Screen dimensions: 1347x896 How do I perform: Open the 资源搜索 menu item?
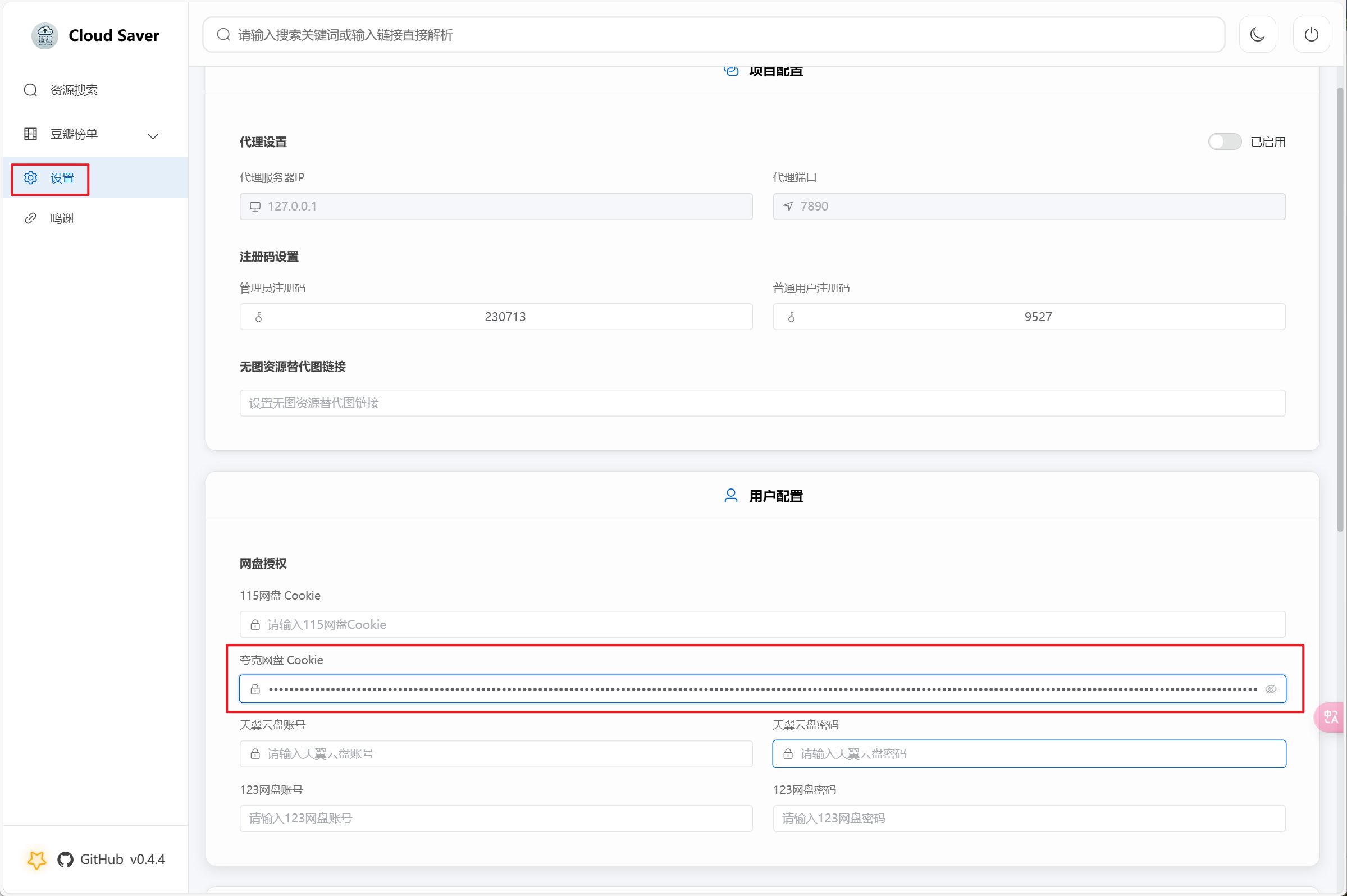pos(74,90)
